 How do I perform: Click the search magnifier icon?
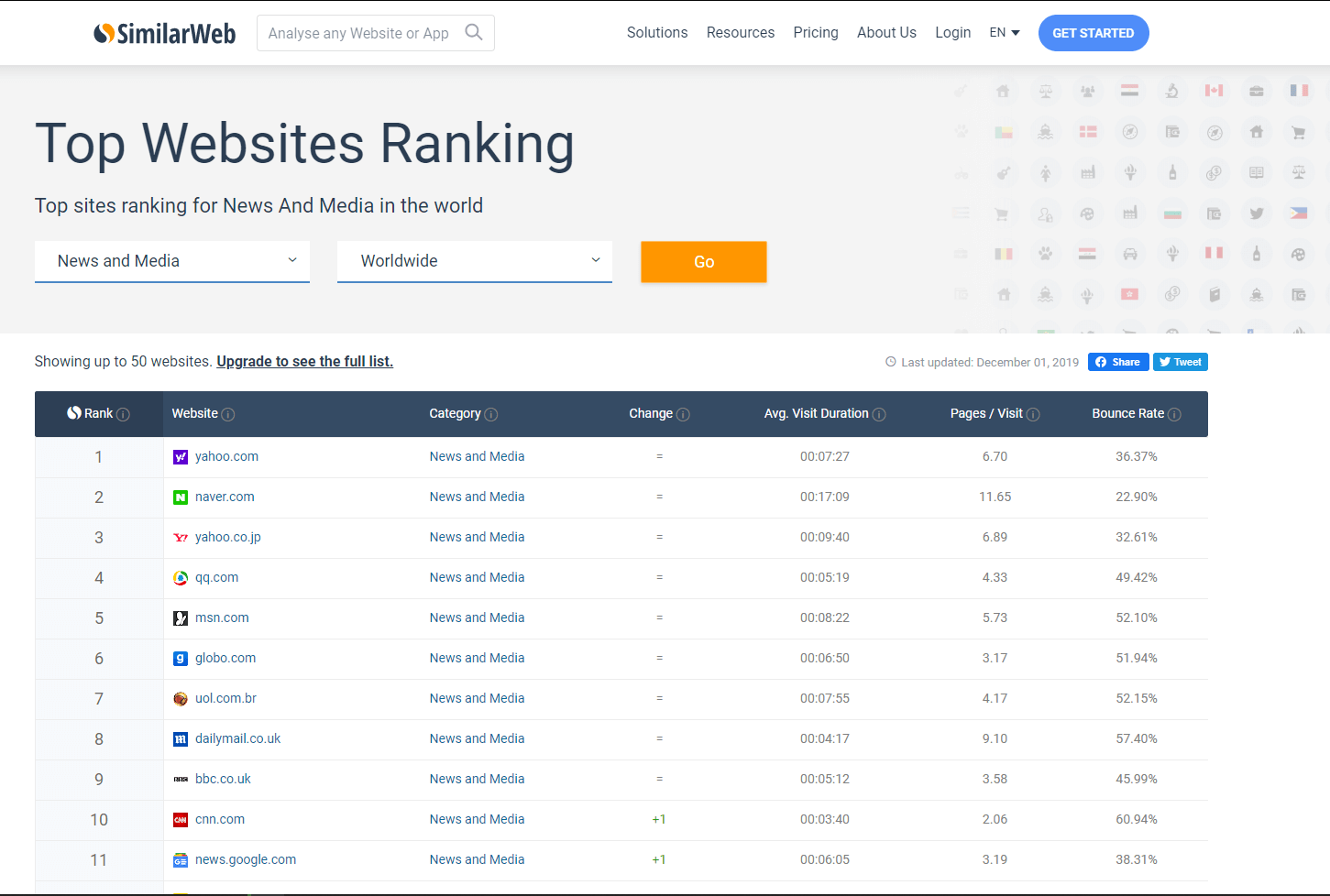pyautogui.click(x=474, y=32)
